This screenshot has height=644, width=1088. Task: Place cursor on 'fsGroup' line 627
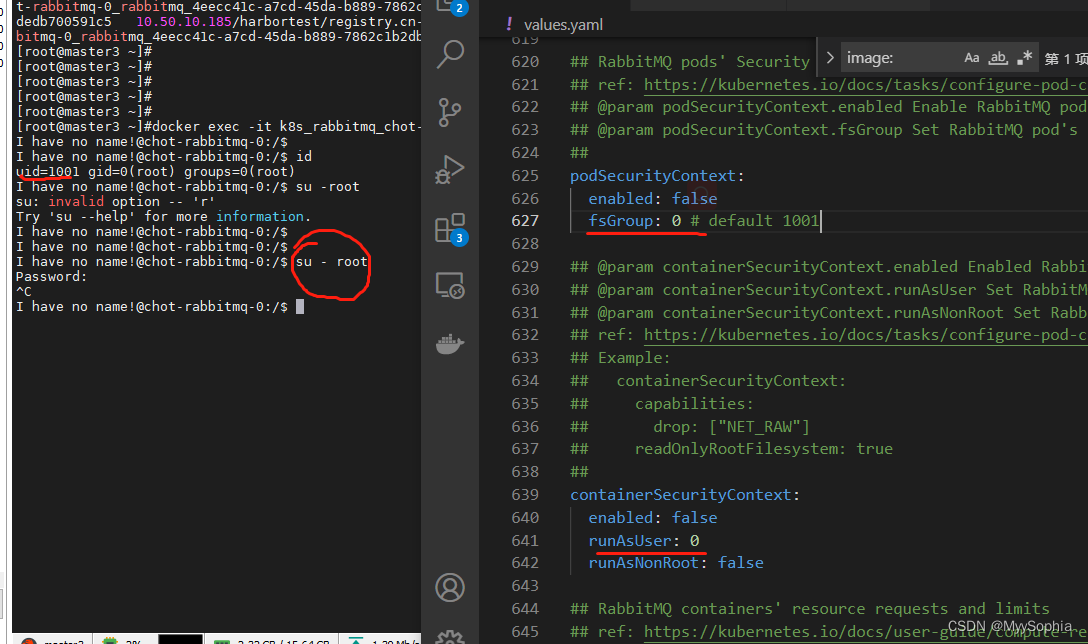[x=620, y=221]
